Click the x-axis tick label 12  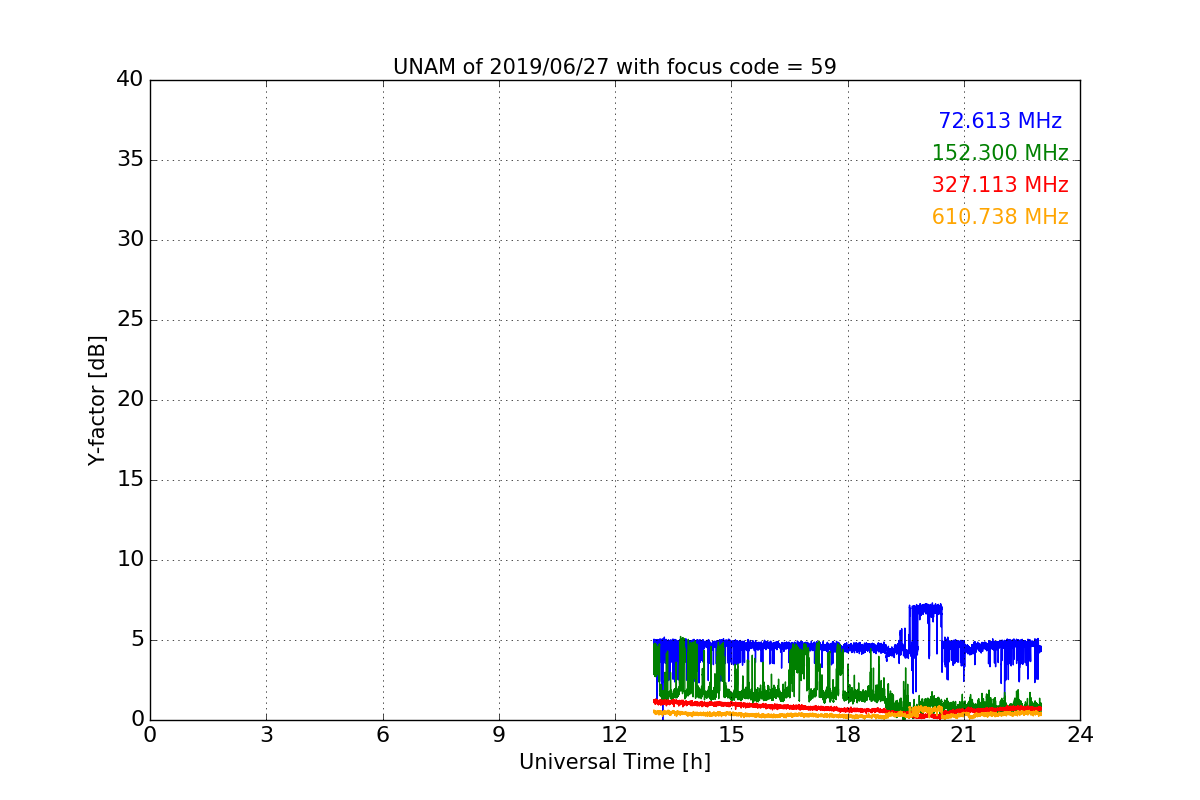point(615,735)
